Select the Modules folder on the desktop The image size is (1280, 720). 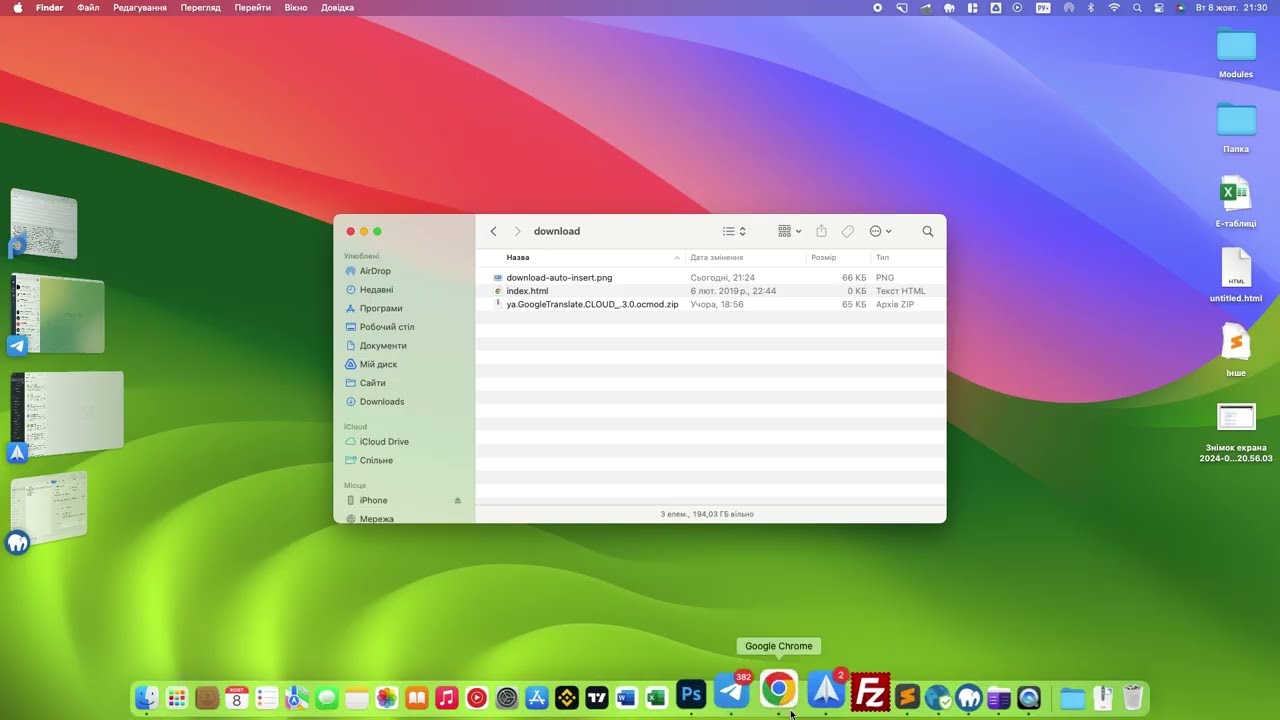click(1236, 54)
